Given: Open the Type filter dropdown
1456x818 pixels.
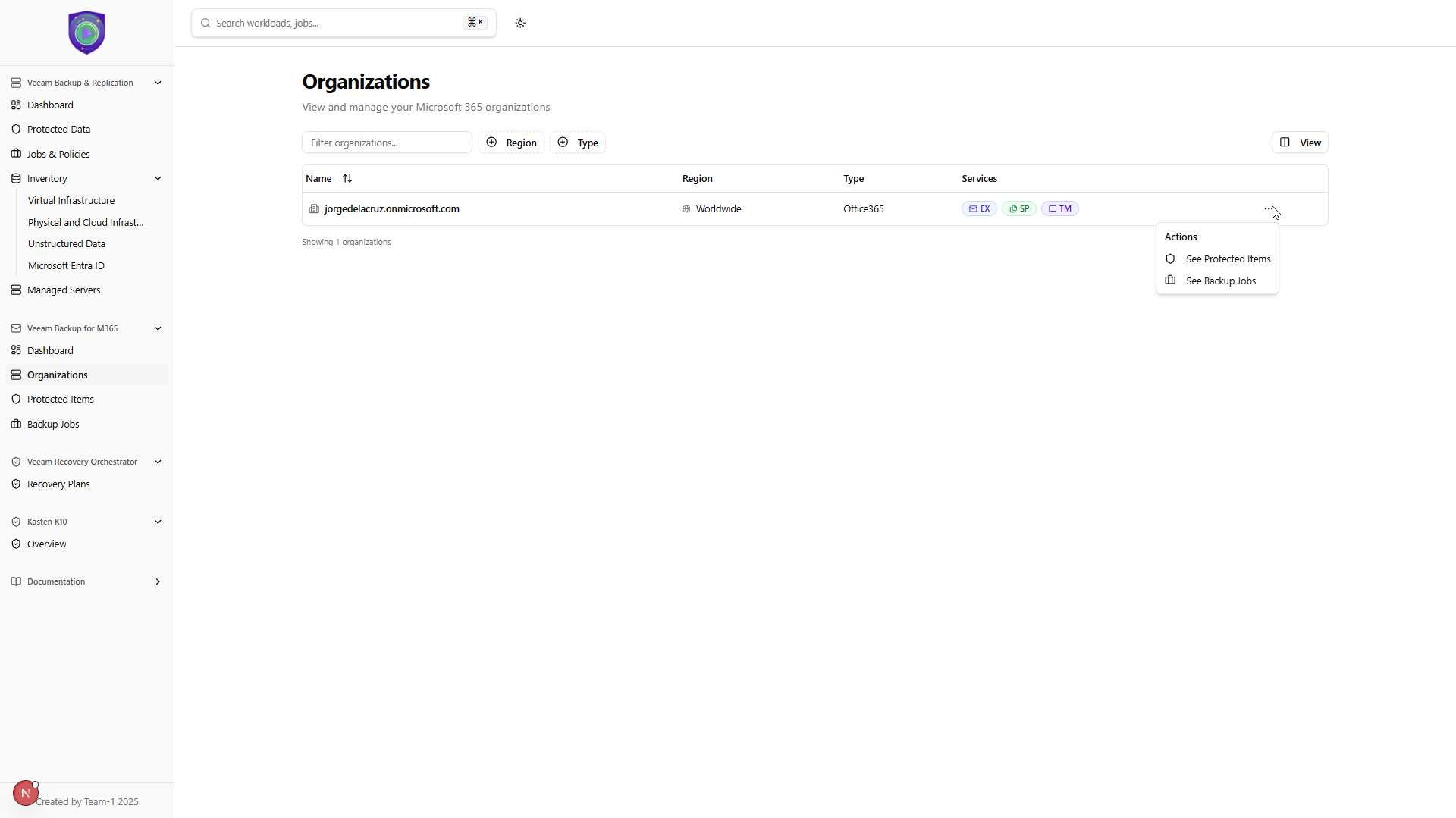Looking at the screenshot, I should (578, 143).
